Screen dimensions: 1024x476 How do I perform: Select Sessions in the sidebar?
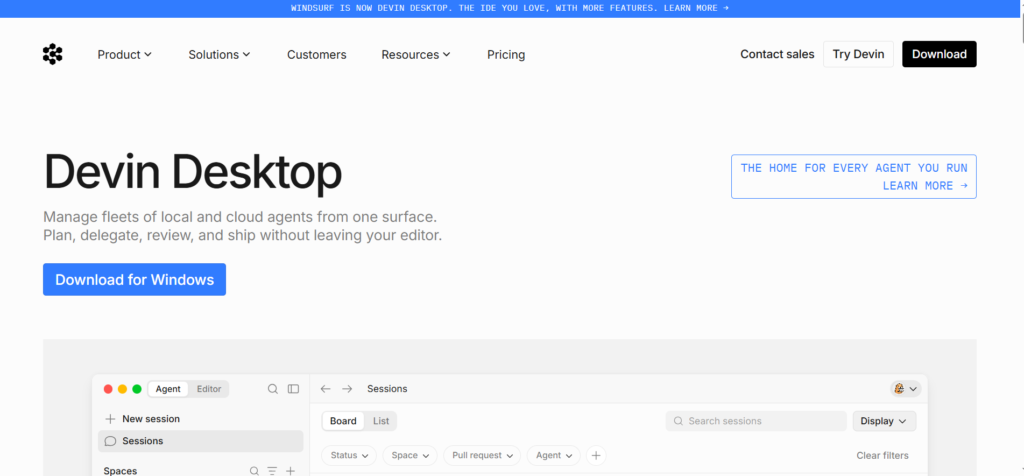pos(200,441)
